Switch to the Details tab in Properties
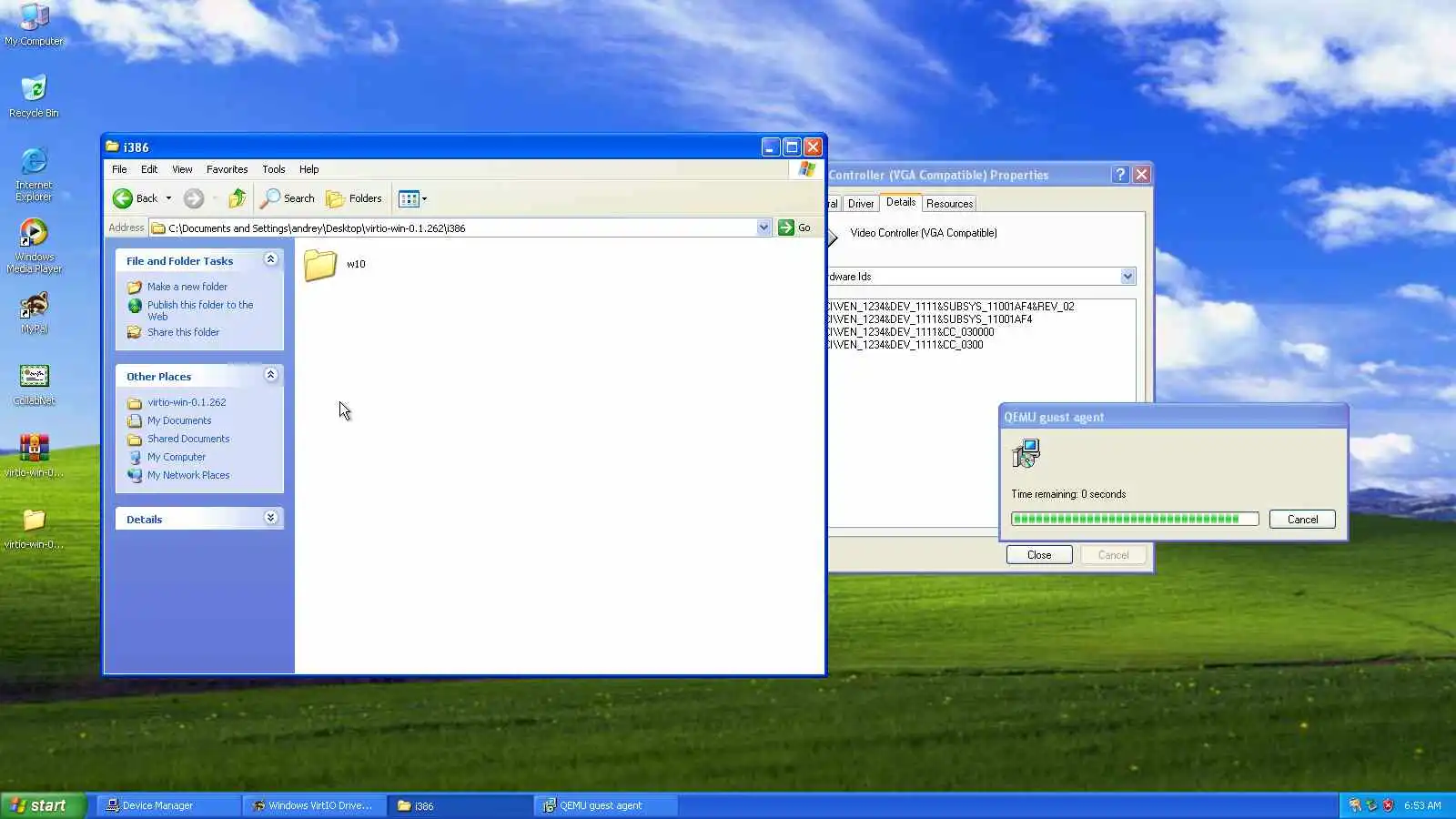1456x819 pixels. pos(901,202)
